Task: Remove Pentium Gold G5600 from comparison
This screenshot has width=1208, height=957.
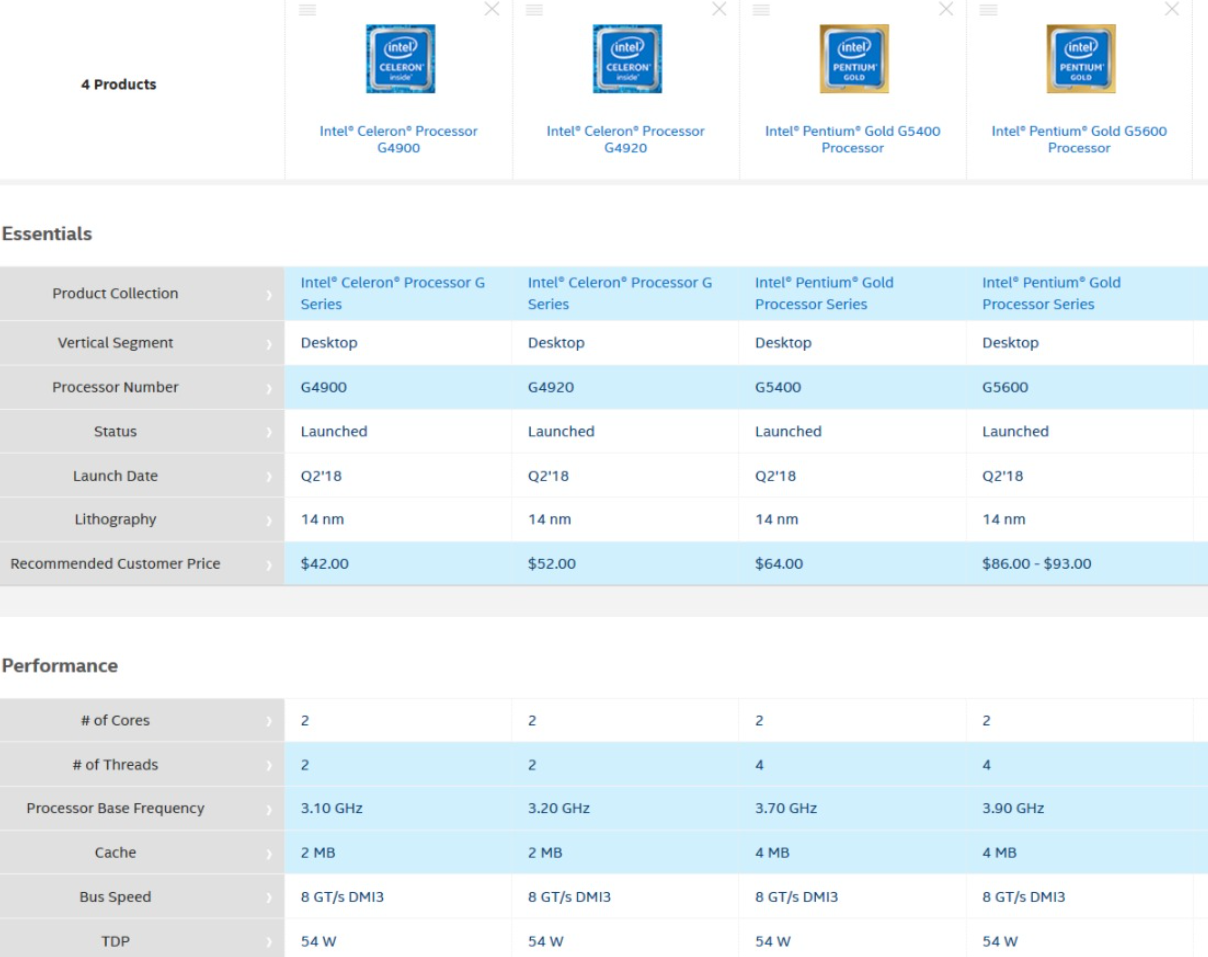Action: tap(1172, 9)
